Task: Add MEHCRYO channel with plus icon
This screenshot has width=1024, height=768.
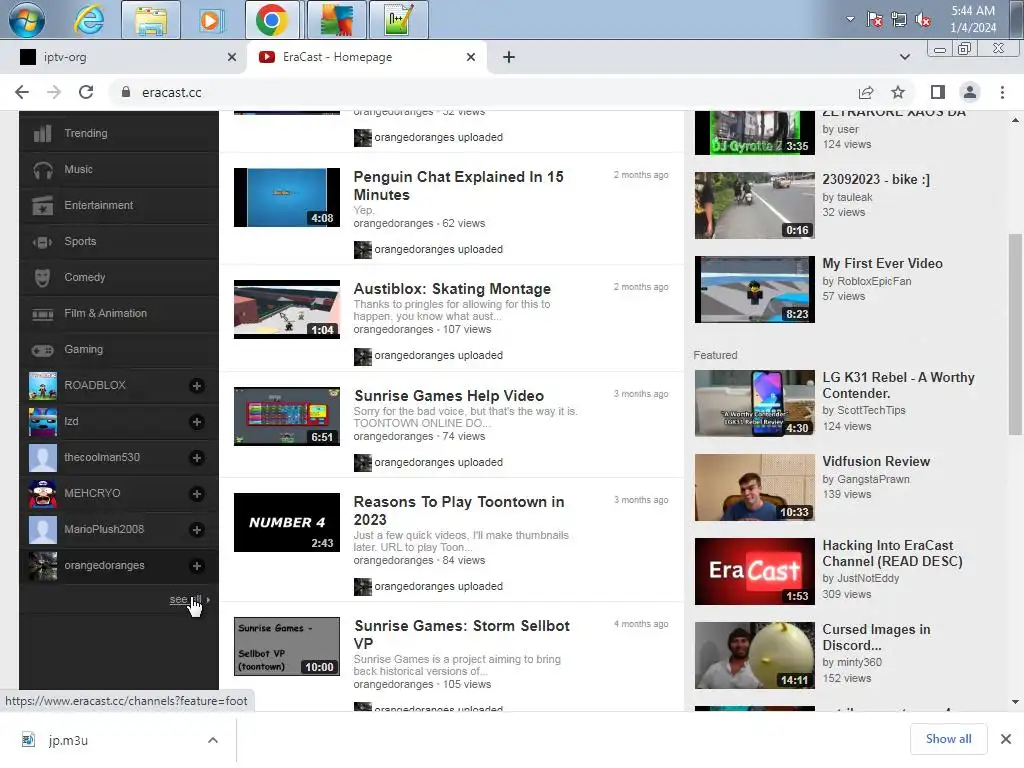Action: coord(197,494)
